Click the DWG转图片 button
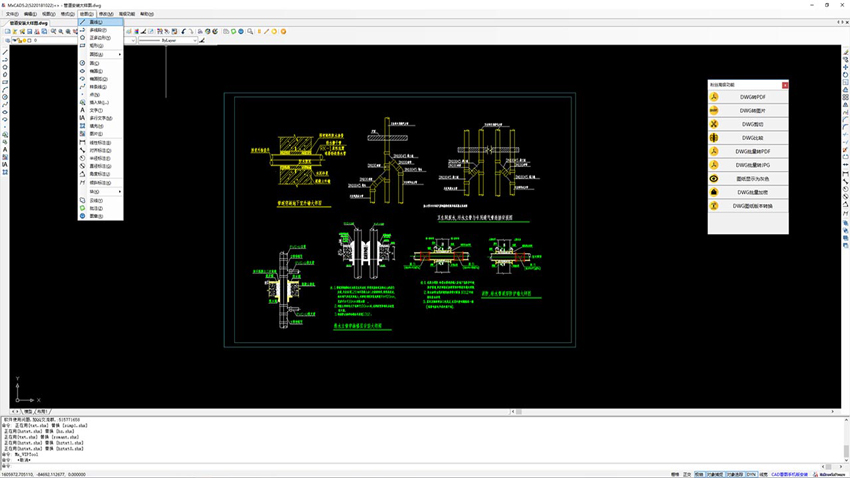 click(x=748, y=111)
